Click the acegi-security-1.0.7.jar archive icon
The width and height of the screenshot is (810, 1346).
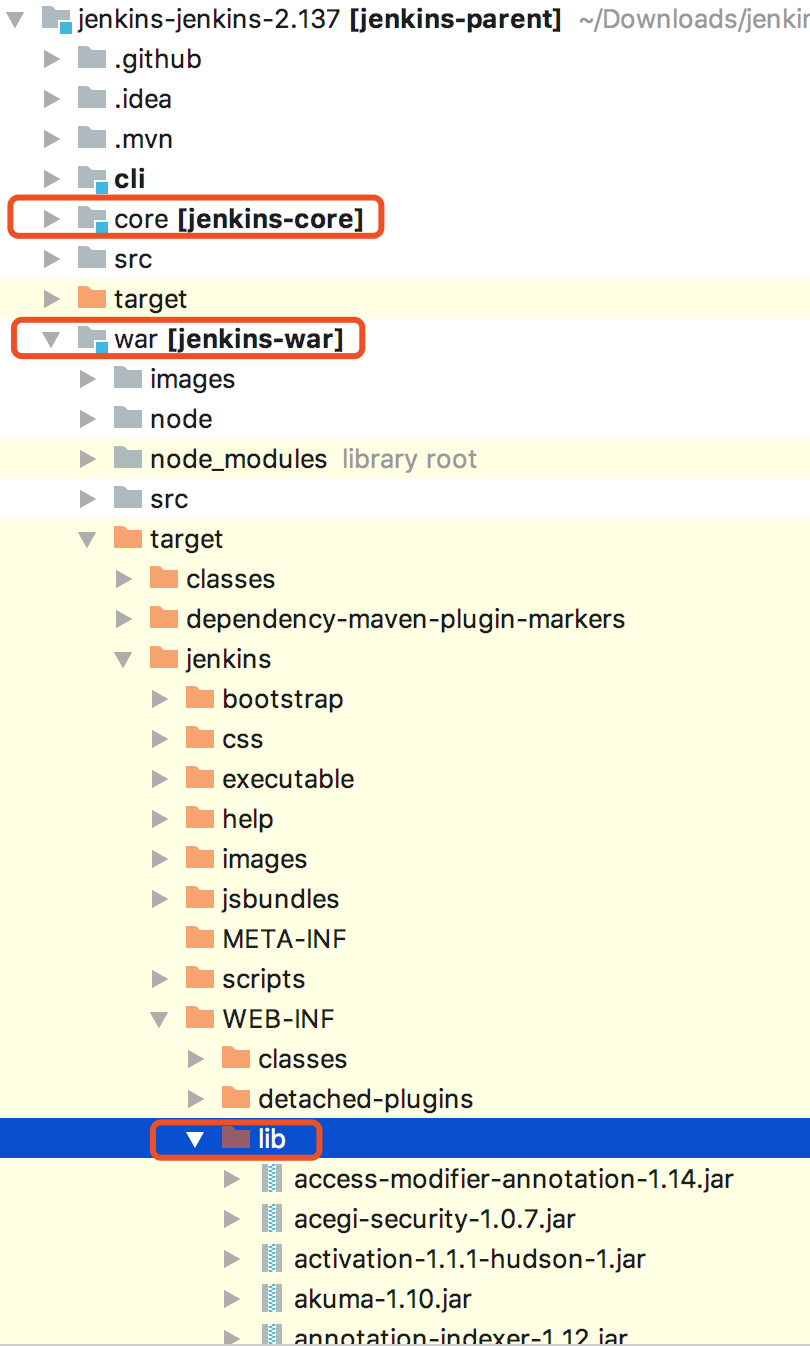[271, 1219]
